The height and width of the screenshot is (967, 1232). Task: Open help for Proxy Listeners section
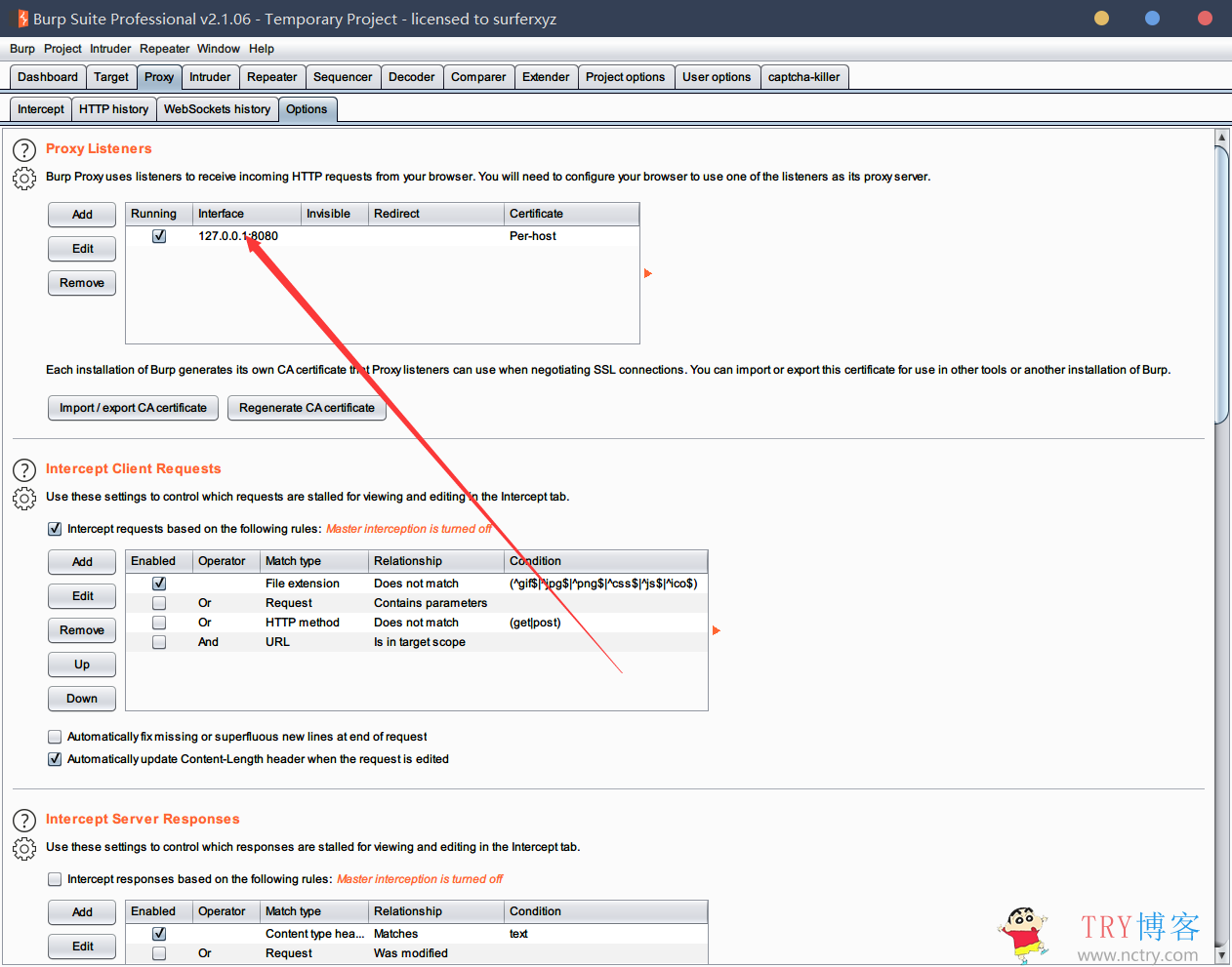(x=24, y=150)
